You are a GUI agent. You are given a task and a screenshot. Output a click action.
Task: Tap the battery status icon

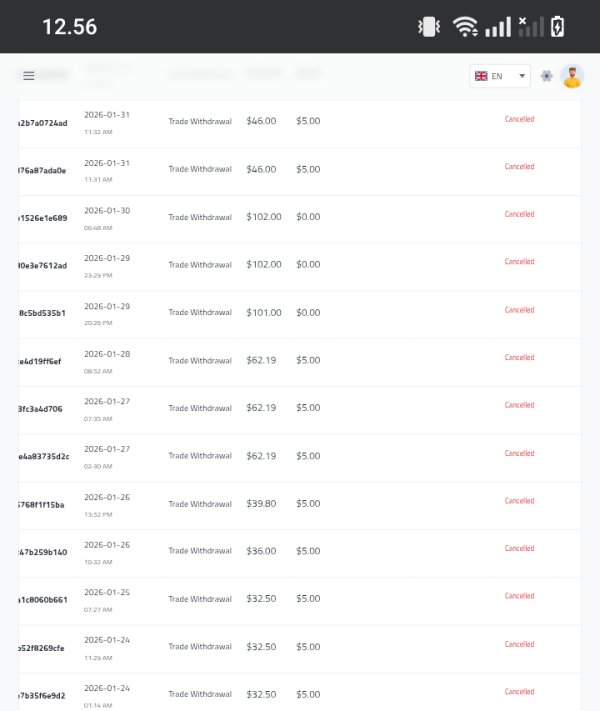coord(557,27)
